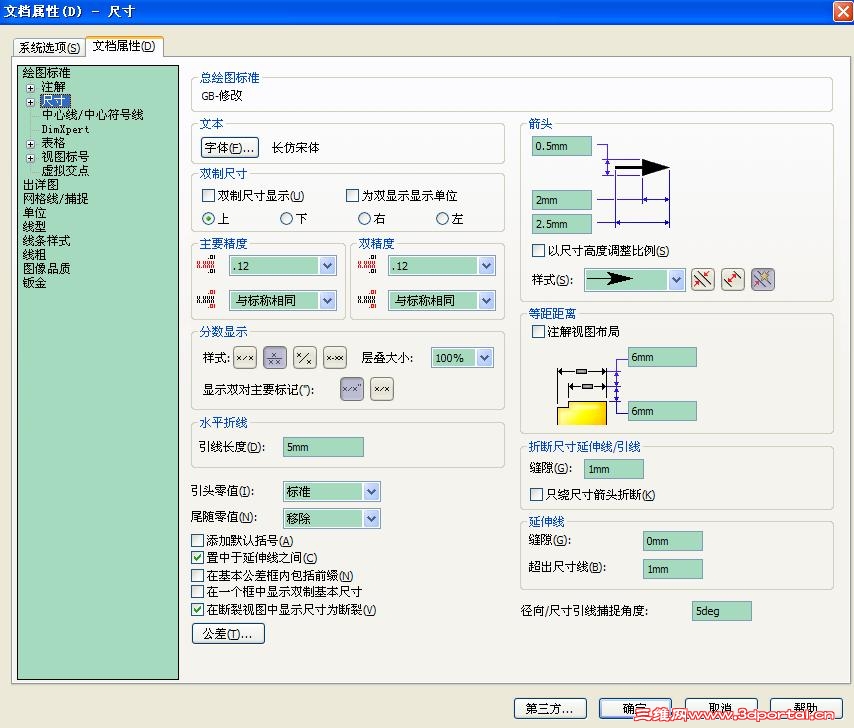Uncheck 在断裂视图中显示尺寸为断裂 checkbox

[x=198, y=610]
